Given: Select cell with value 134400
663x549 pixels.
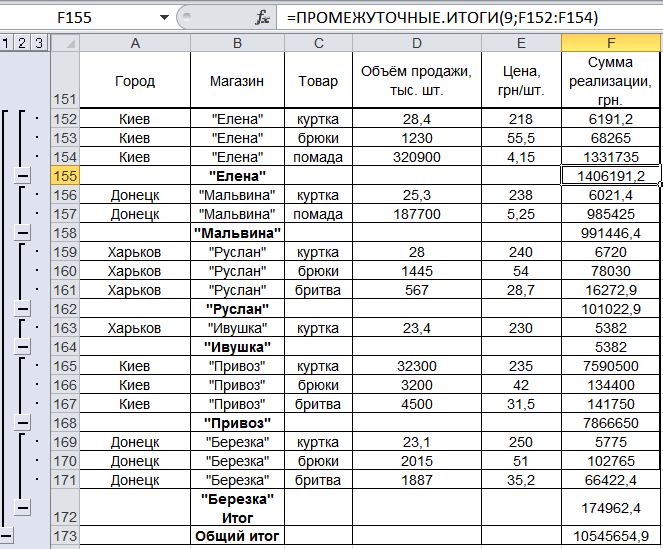Looking at the screenshot, I should [611, 384].
